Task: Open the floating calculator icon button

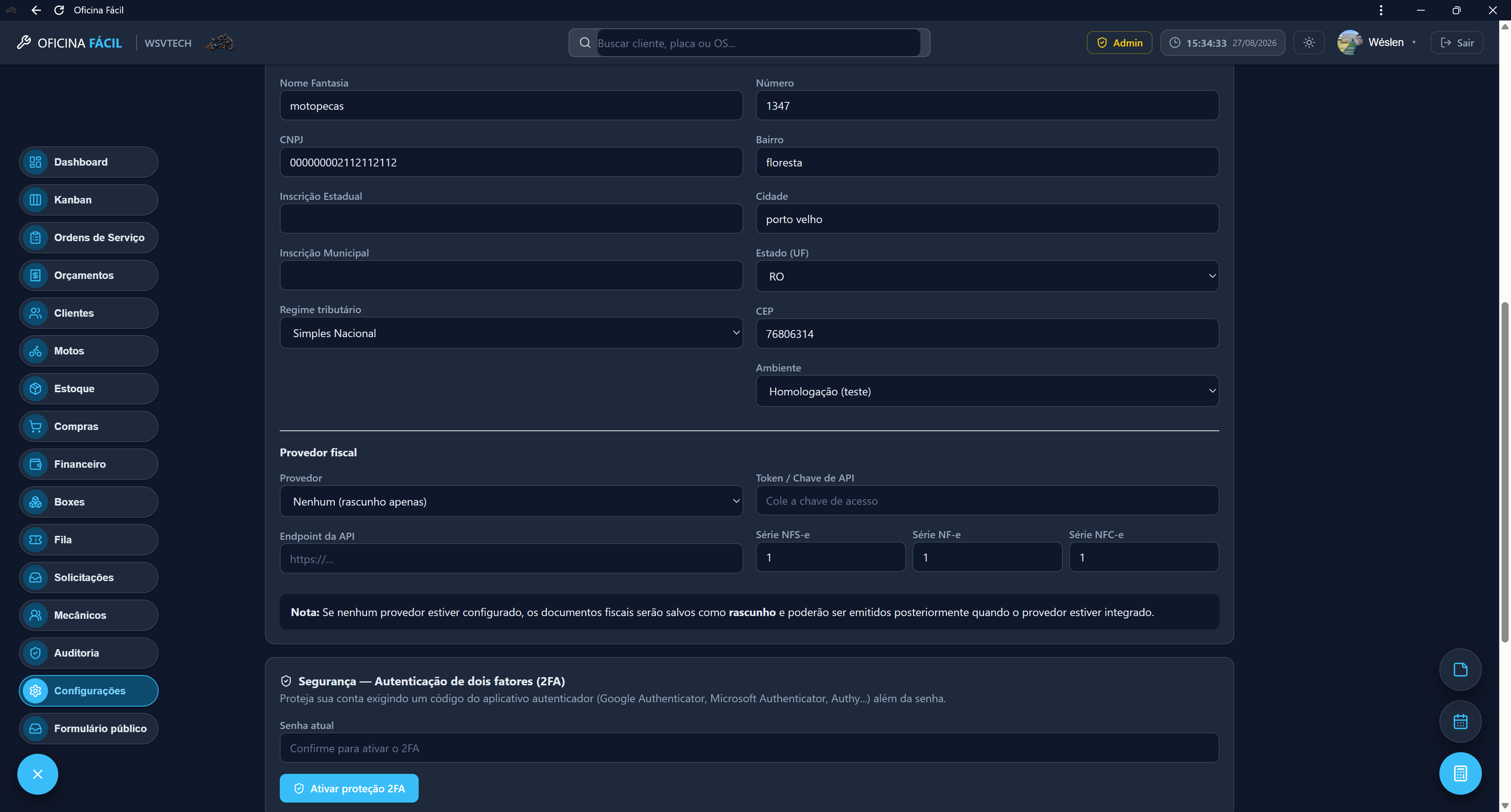Action: click(1460, 773)
